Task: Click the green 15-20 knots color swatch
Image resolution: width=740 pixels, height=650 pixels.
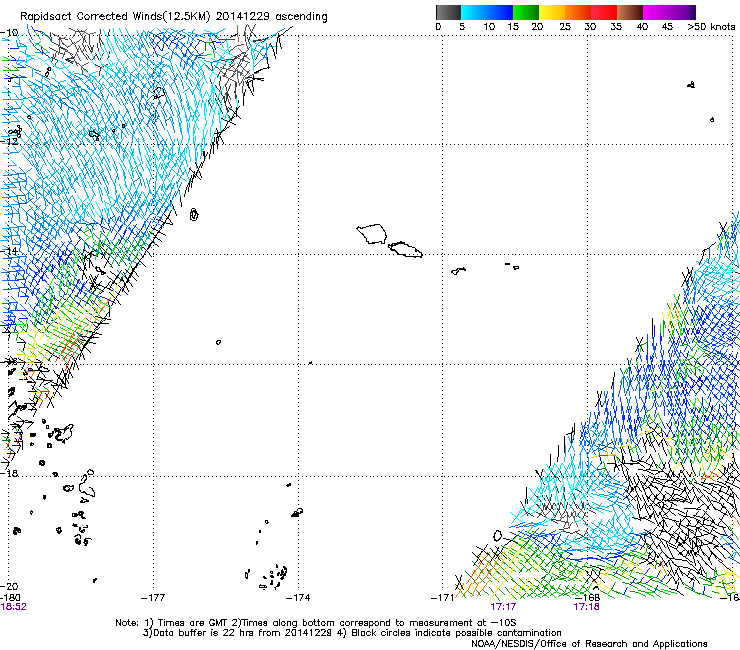Action: [x=526, y=12]
